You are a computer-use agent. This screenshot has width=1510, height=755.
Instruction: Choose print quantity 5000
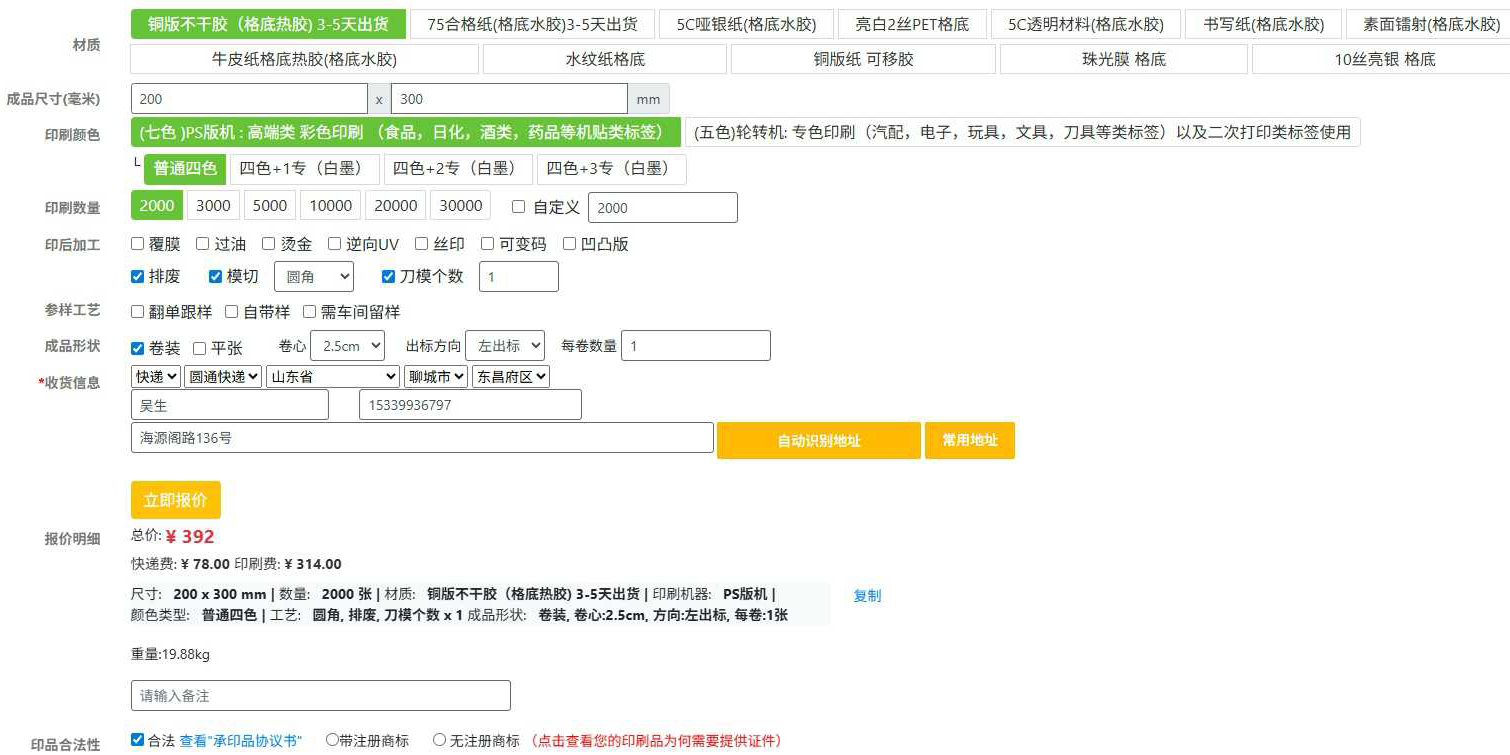(x=269, y=205)
